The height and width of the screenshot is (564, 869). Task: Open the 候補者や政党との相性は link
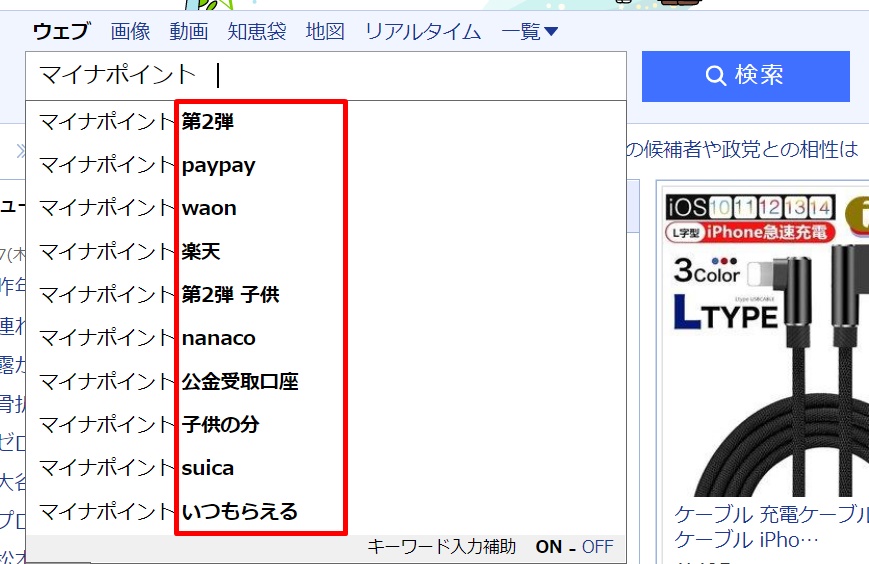click(x=743, y=149)
